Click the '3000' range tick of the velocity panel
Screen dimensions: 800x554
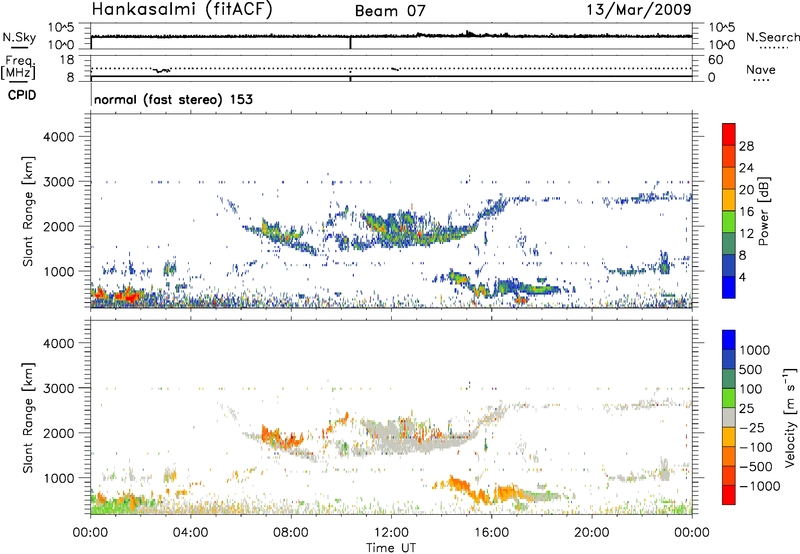[58, 388]
